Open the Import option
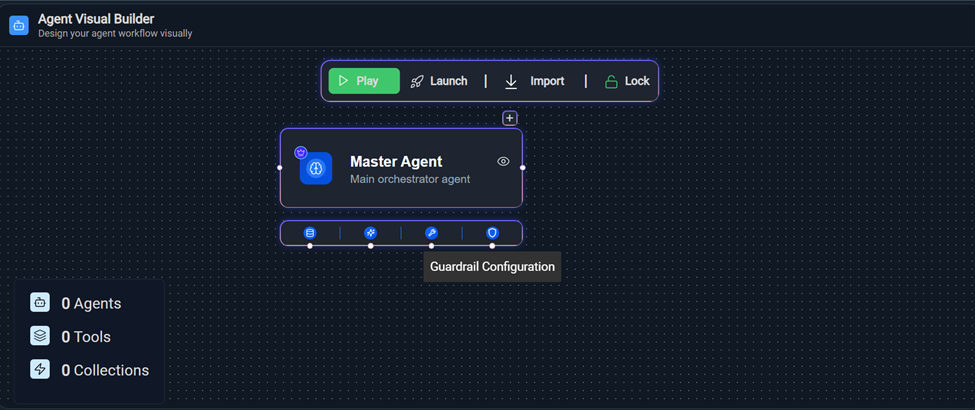975x410 pixels. 534,81
